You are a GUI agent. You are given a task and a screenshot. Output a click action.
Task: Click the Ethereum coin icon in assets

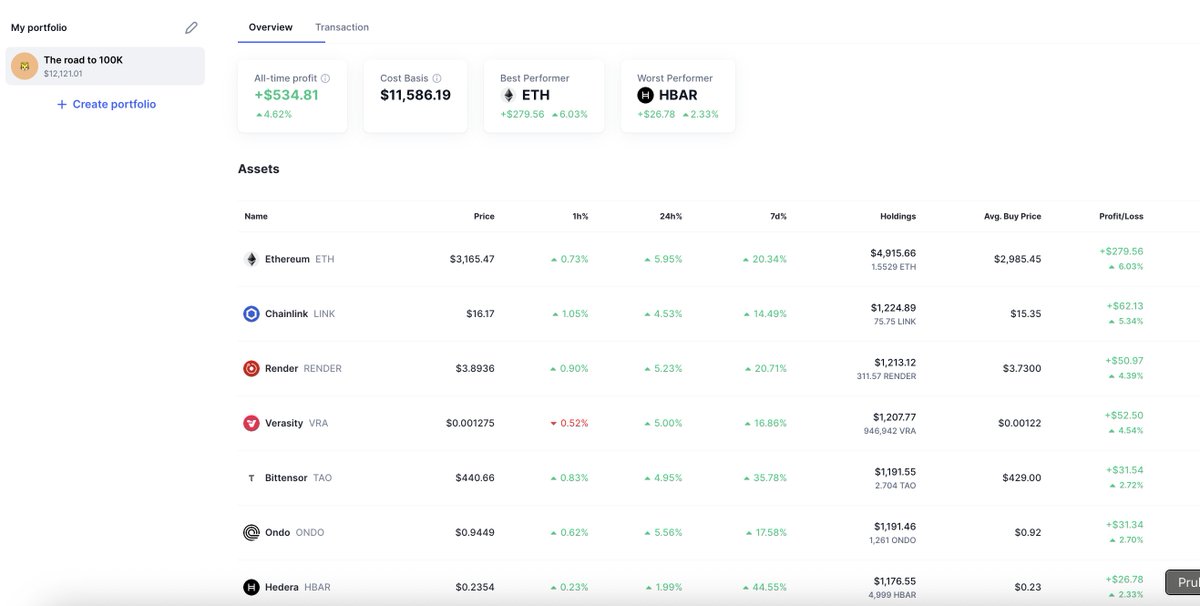[251, 259]
